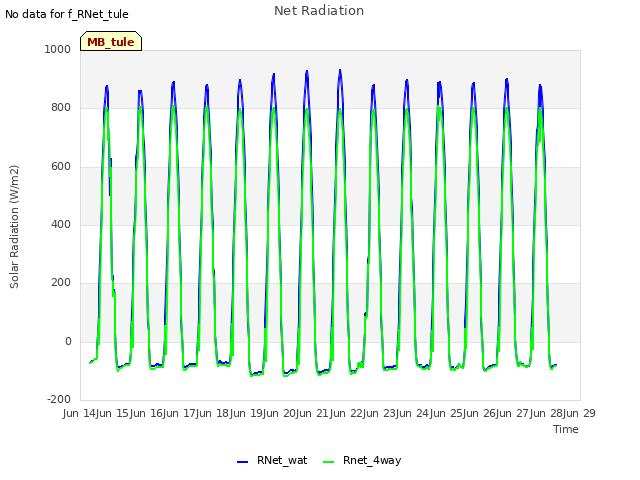Click the blue RNet_wat legend swatch
The width and height of the screenshot is (640, 480).
(x=242, y=462)
